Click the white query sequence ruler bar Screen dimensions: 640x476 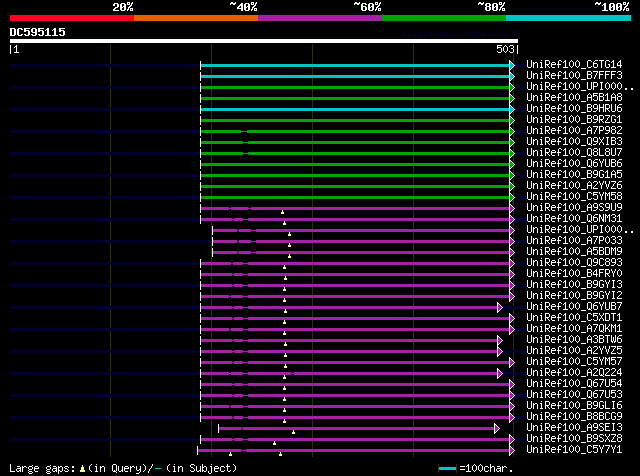[263, 41]
